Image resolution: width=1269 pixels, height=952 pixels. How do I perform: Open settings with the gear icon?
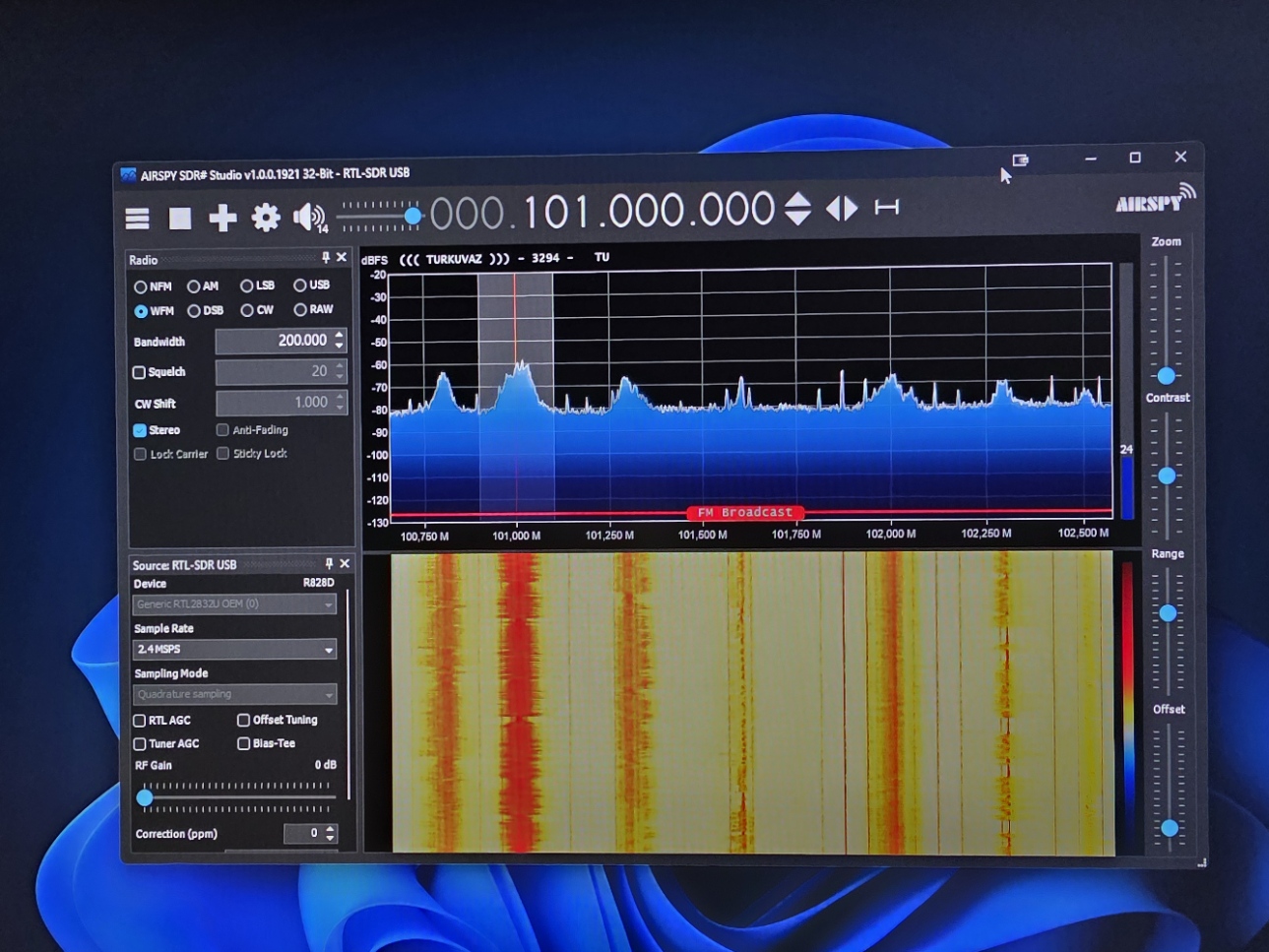[x=266, y=217]
